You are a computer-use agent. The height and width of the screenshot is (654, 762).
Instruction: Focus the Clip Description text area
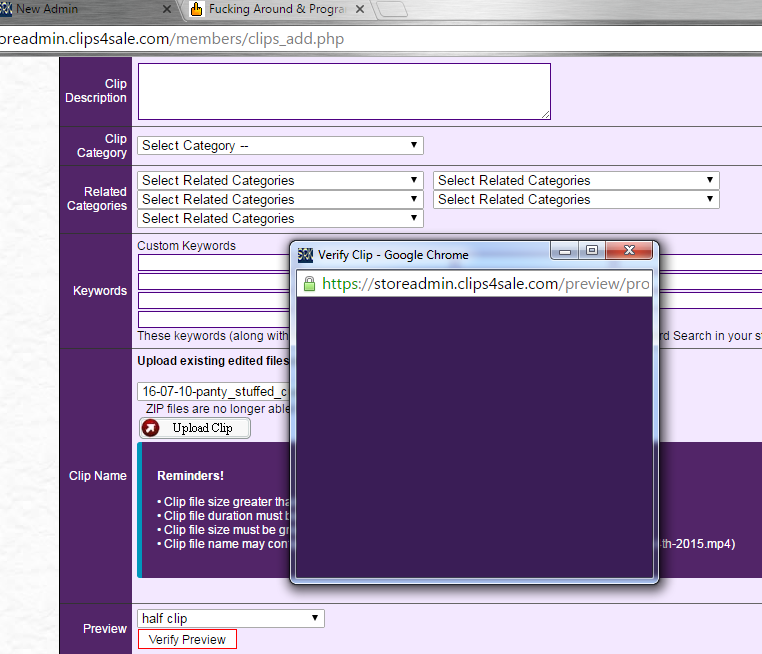[x=344, y=91]
